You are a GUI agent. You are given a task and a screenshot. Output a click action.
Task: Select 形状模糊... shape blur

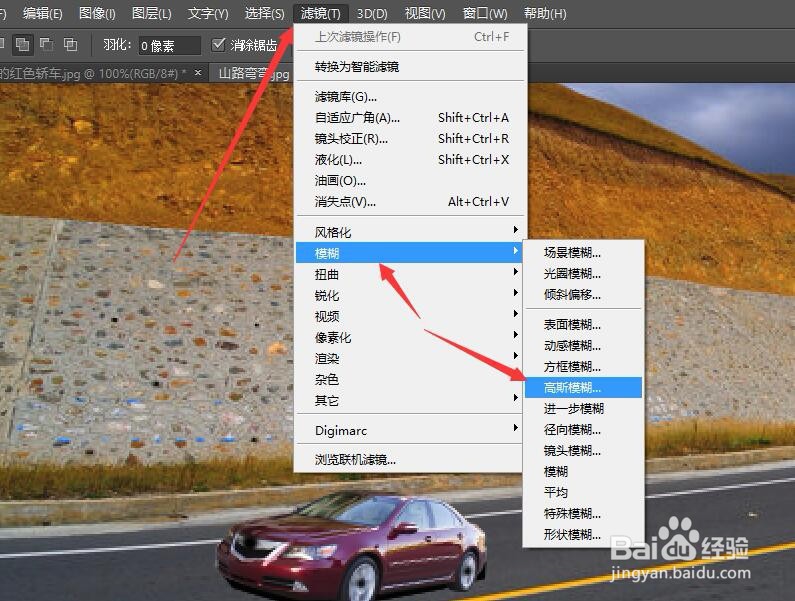(584, 535)
